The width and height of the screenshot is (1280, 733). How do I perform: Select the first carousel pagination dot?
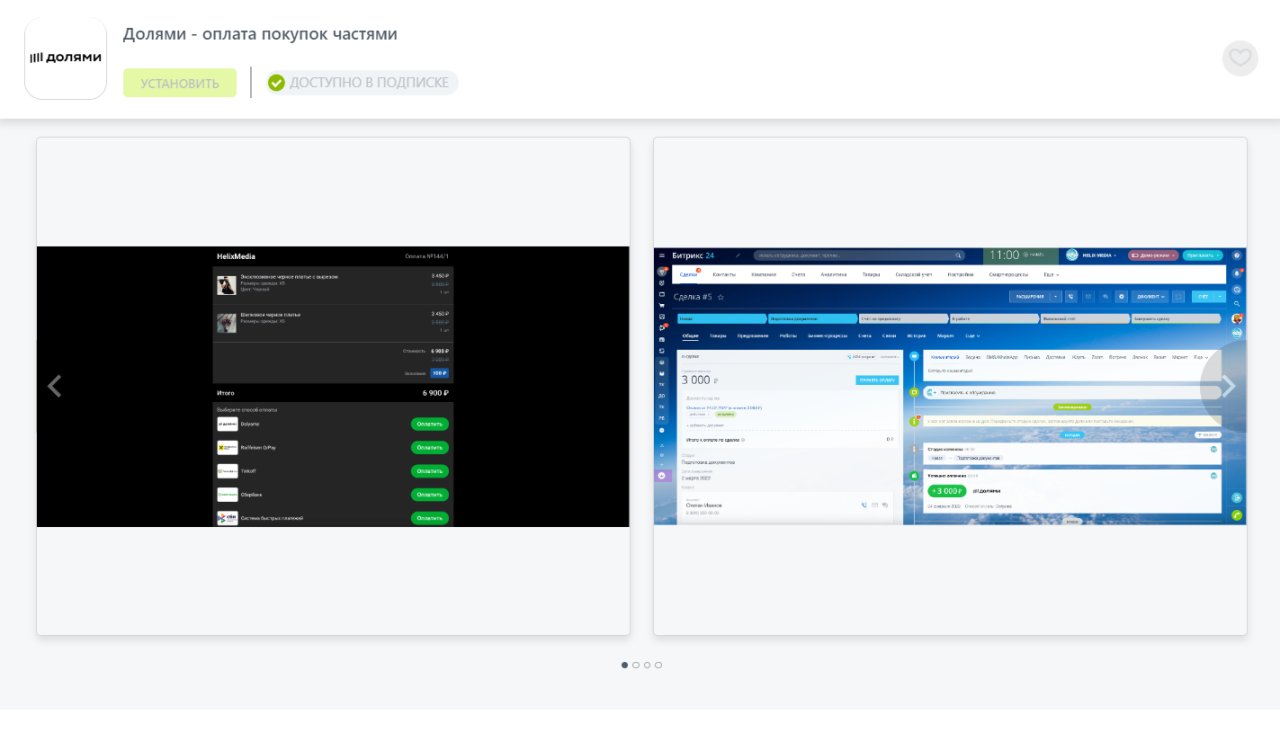[625, 665]
